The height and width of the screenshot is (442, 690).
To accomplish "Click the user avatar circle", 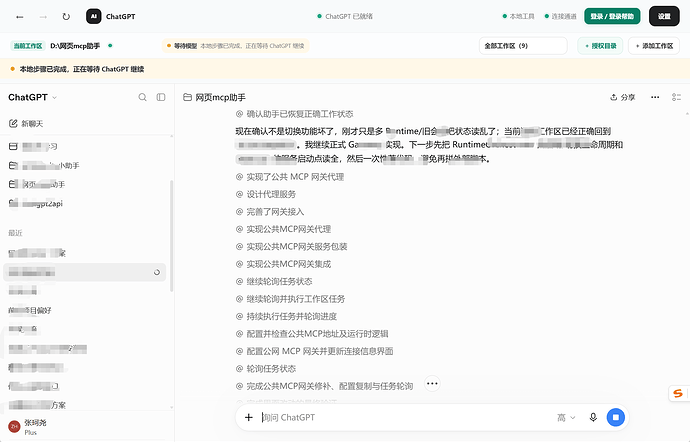I will tap(15, 427).
